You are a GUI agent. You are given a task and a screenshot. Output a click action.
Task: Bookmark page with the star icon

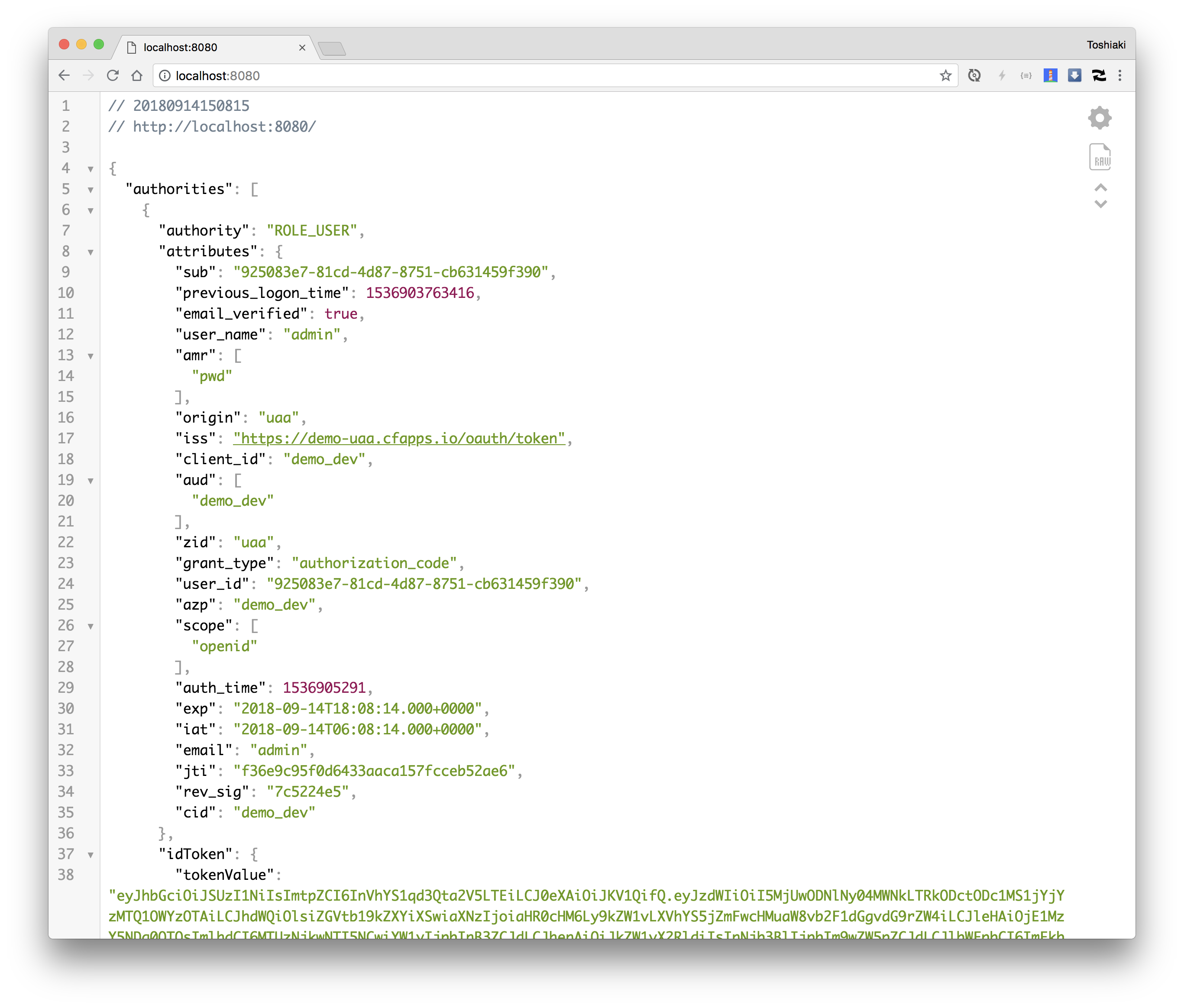(x=946, y=75)
